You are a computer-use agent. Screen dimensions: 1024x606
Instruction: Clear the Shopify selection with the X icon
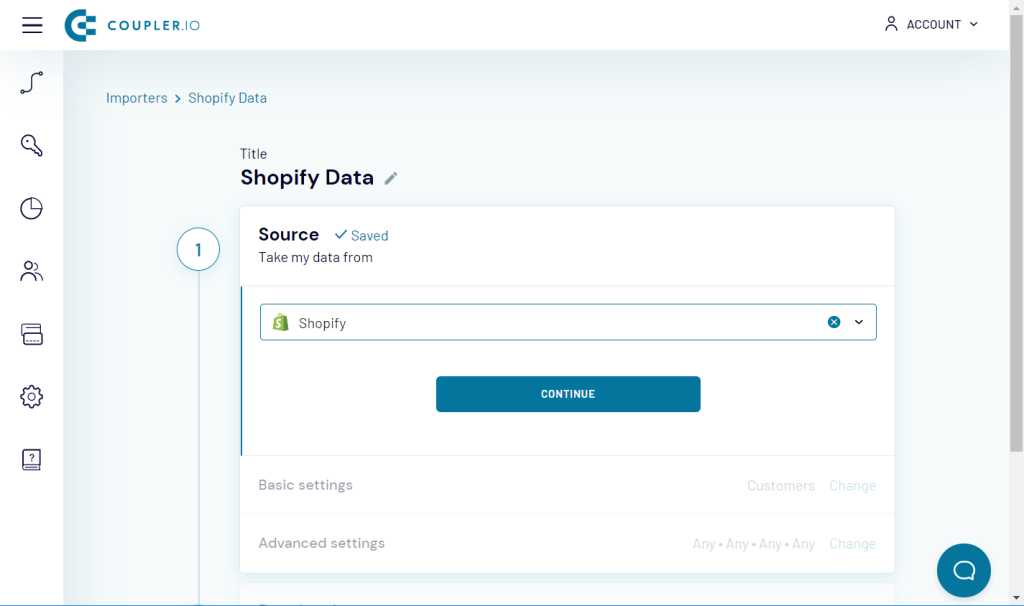click(834, 321)
